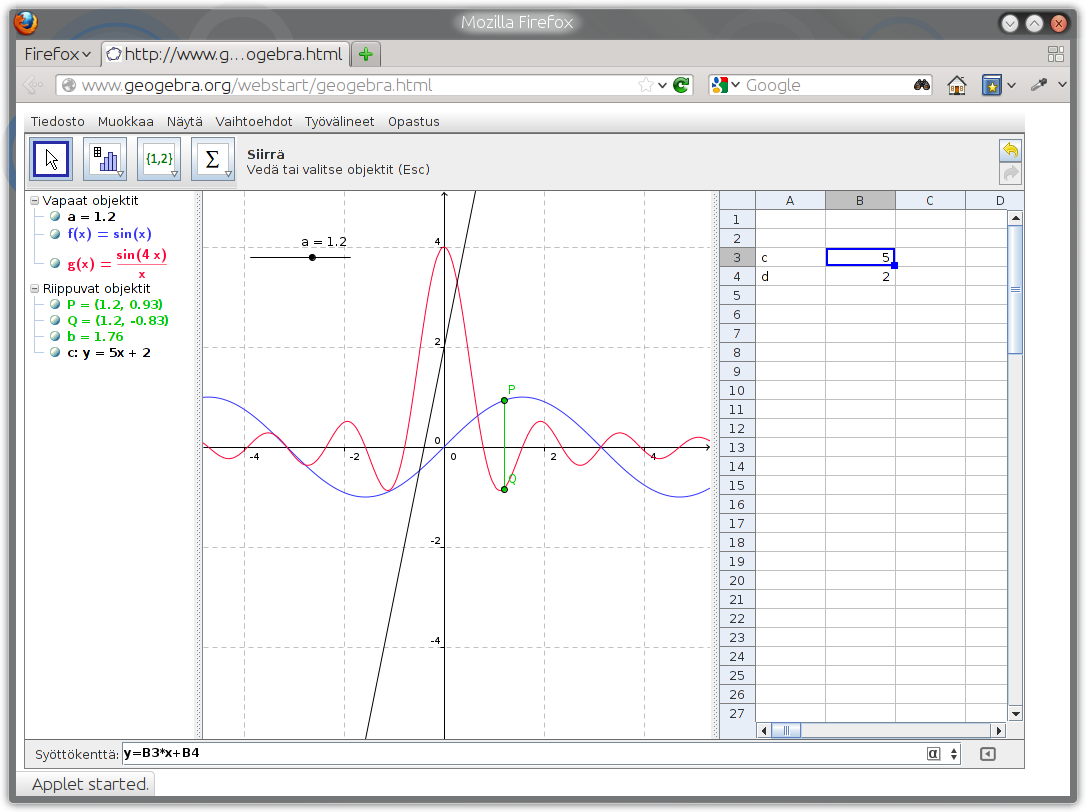1086x812 pixels.
Task: Select spreadsheet column A header
Action: (x=790, y=200)
